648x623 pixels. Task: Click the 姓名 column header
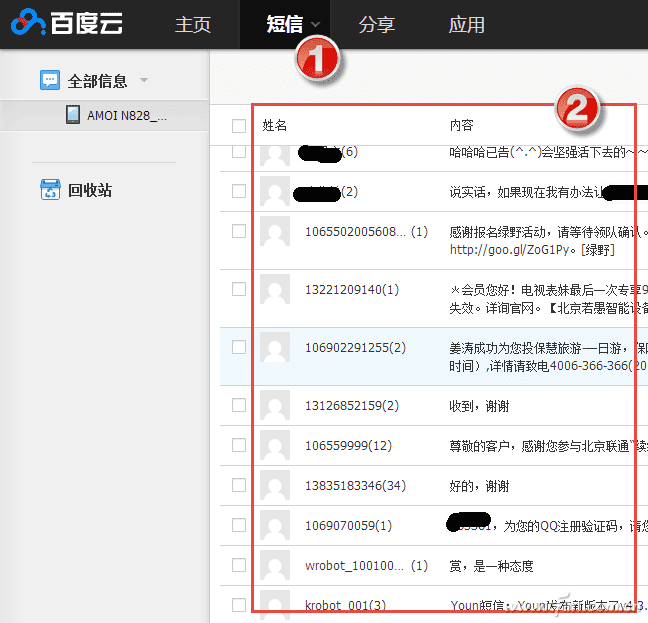(274, 125)
